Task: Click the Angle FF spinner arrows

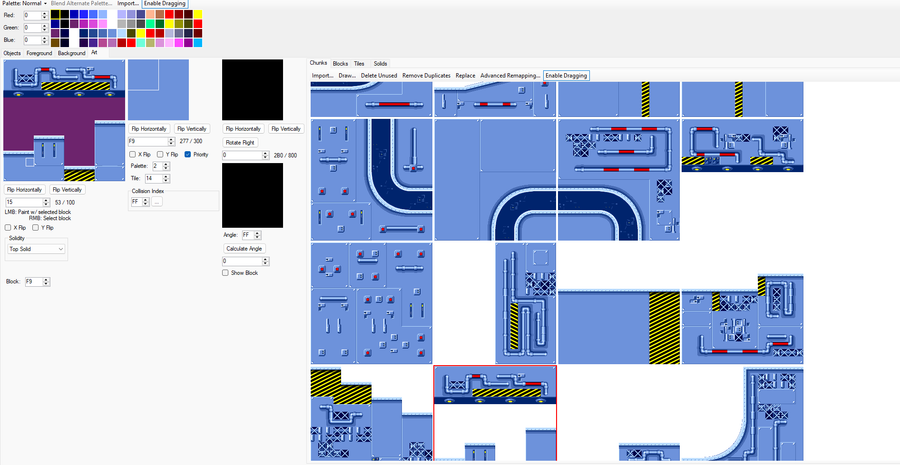Action: (257, 235)
